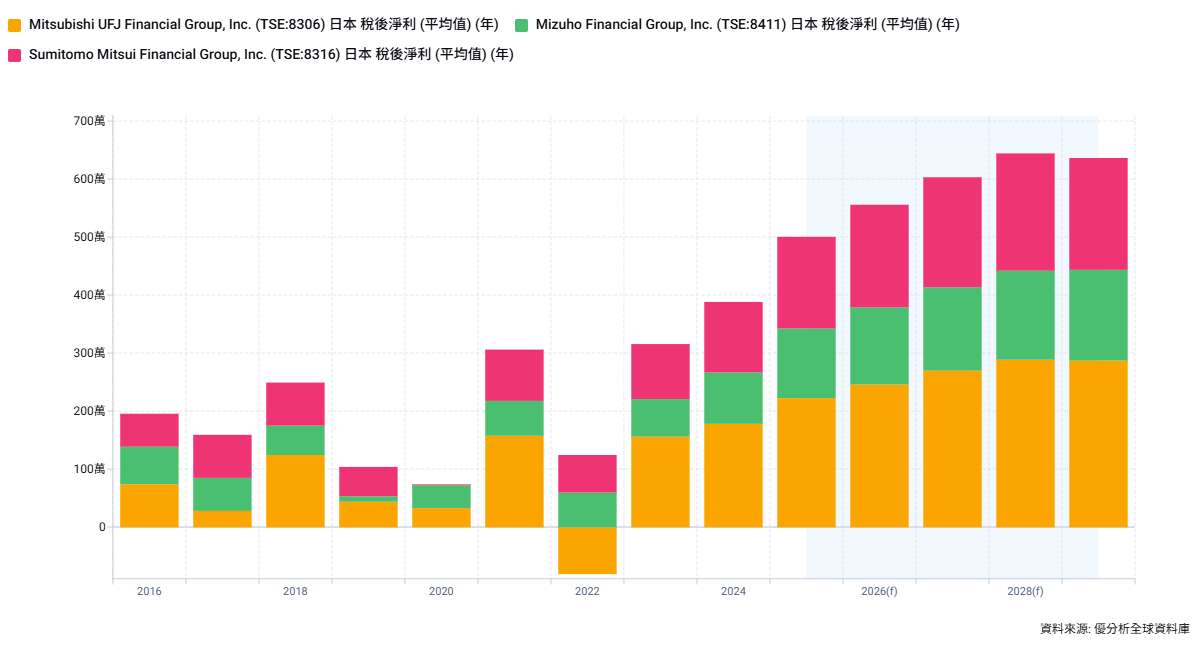Click the orange segment of the 2020 bar
1200x649 pixels.
(x=441, y=518)
